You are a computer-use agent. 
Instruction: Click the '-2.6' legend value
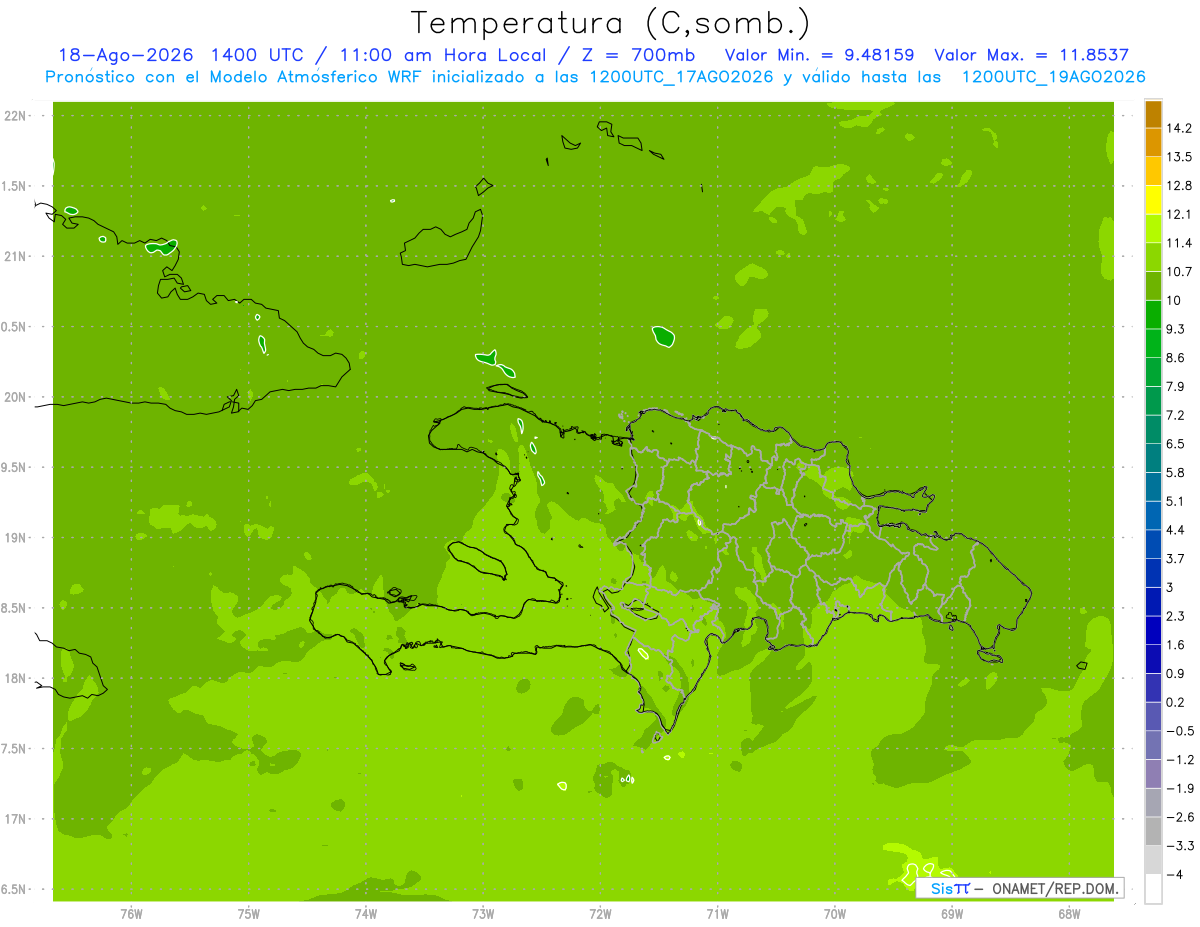1179,817
